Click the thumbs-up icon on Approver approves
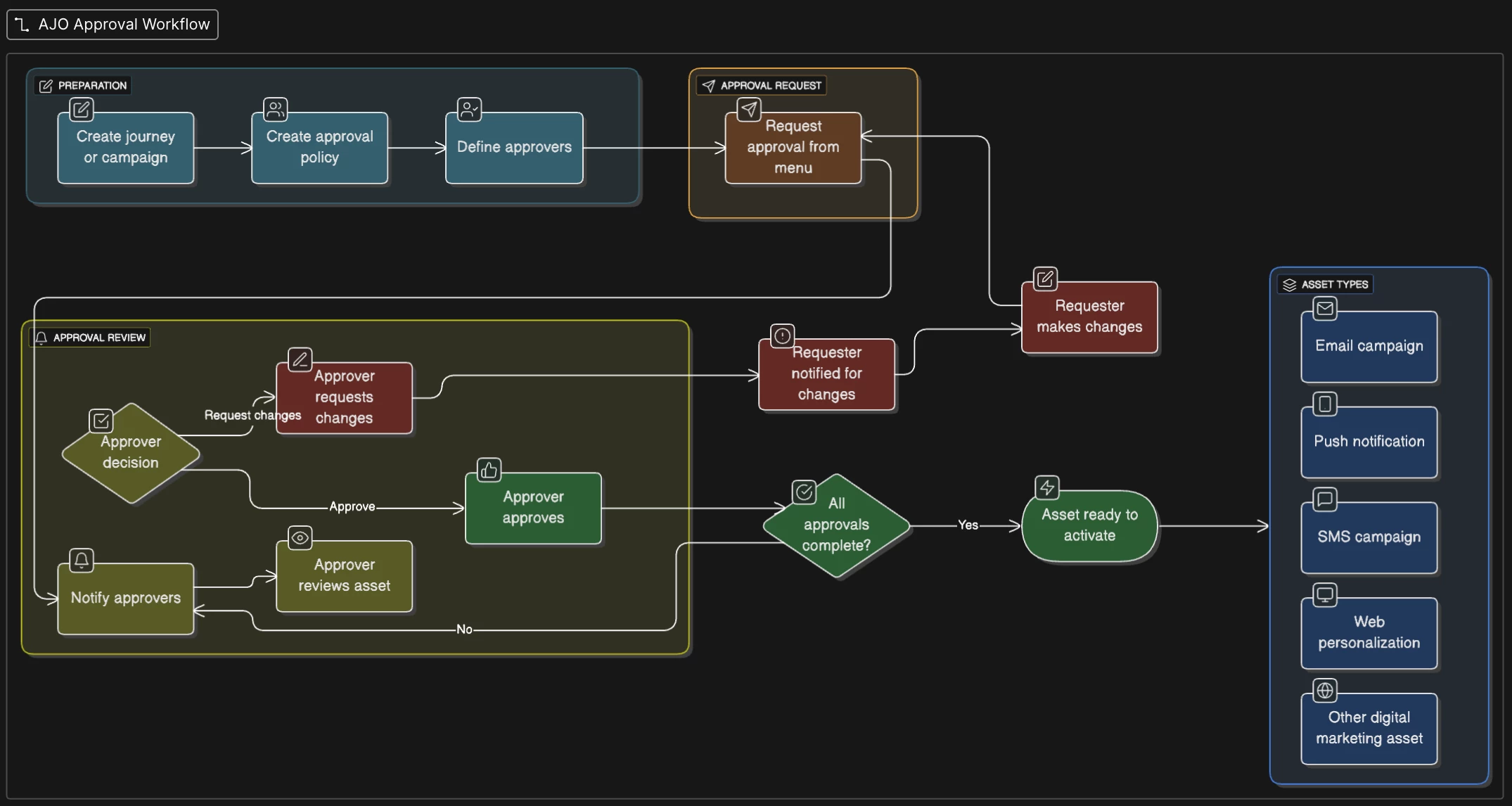Image resolution: width=1512 pixels, height=806 pixels. pos(489,470)
